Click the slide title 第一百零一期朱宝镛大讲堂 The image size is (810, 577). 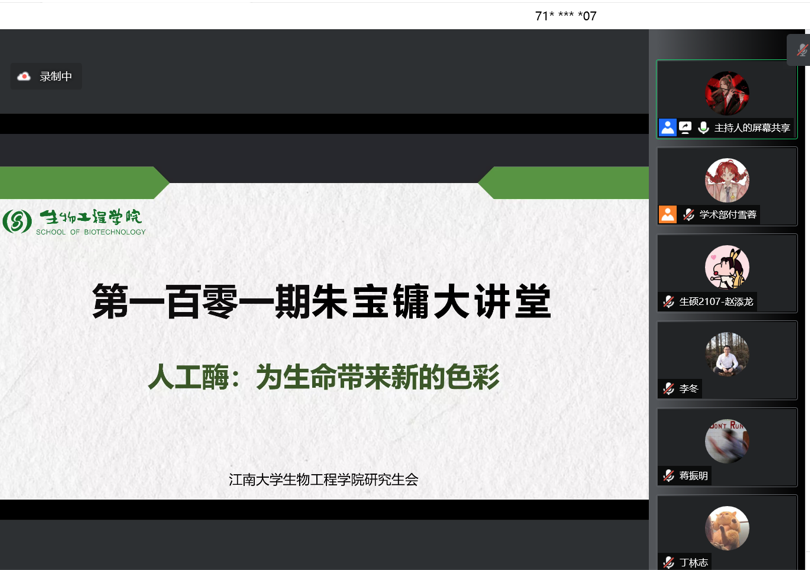[322, 302]
